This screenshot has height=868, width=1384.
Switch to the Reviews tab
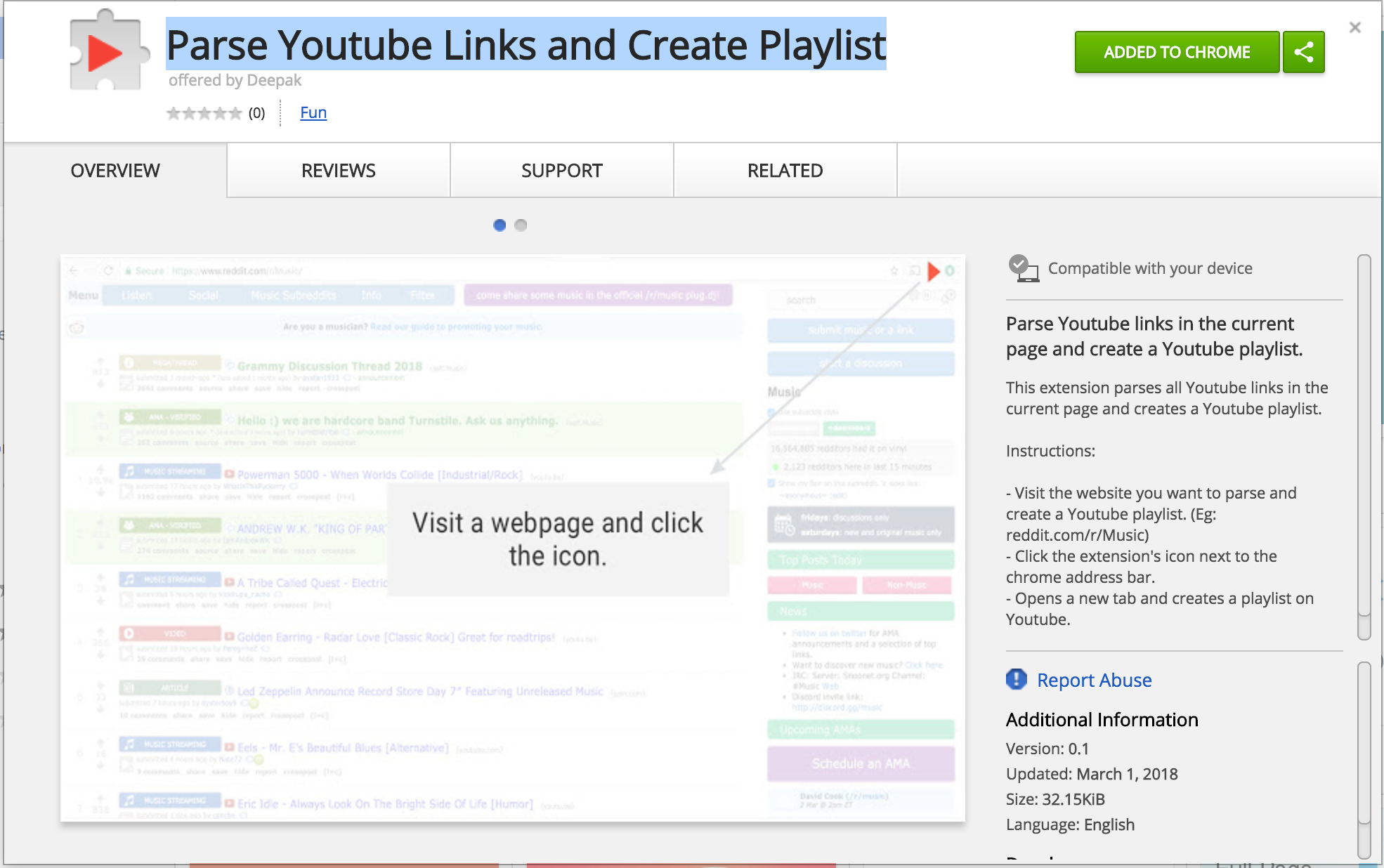click(x=339, y=171)
